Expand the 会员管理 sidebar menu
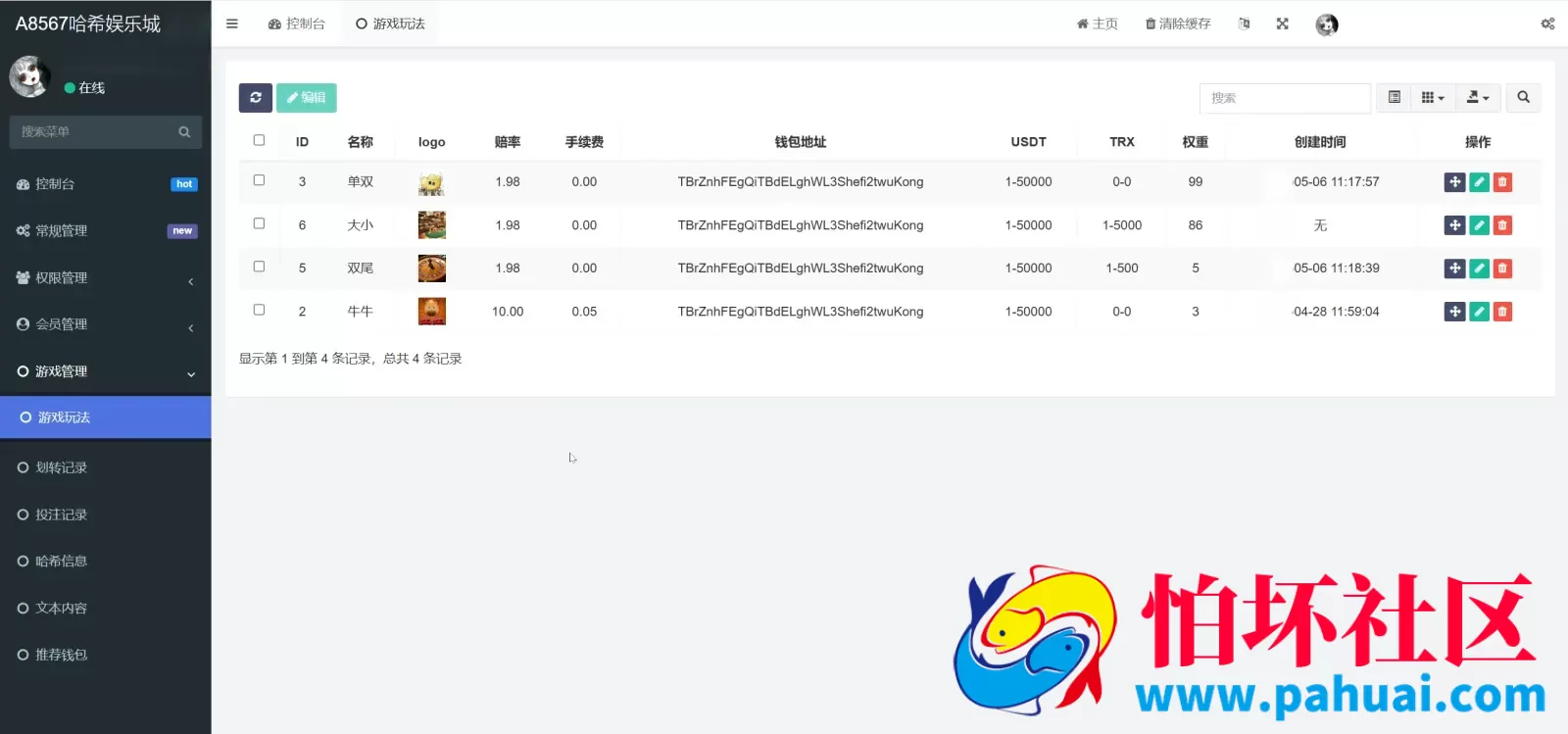 tap(106, 324)
